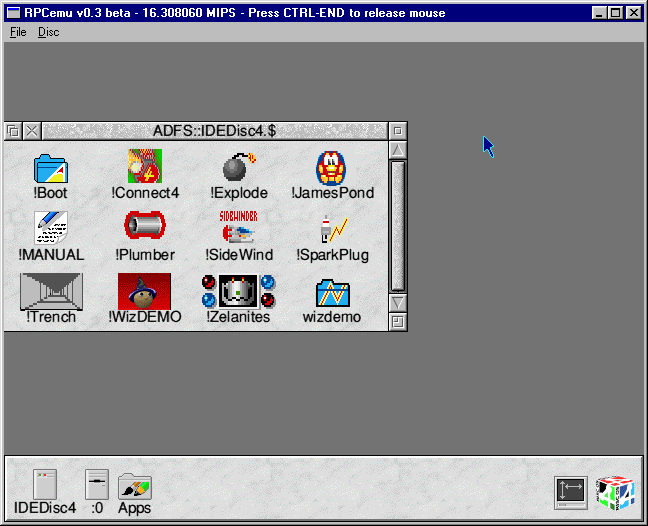The image size is (648, 526).
Task: Open the !MANUAL document icon
Action: [51, 229]
